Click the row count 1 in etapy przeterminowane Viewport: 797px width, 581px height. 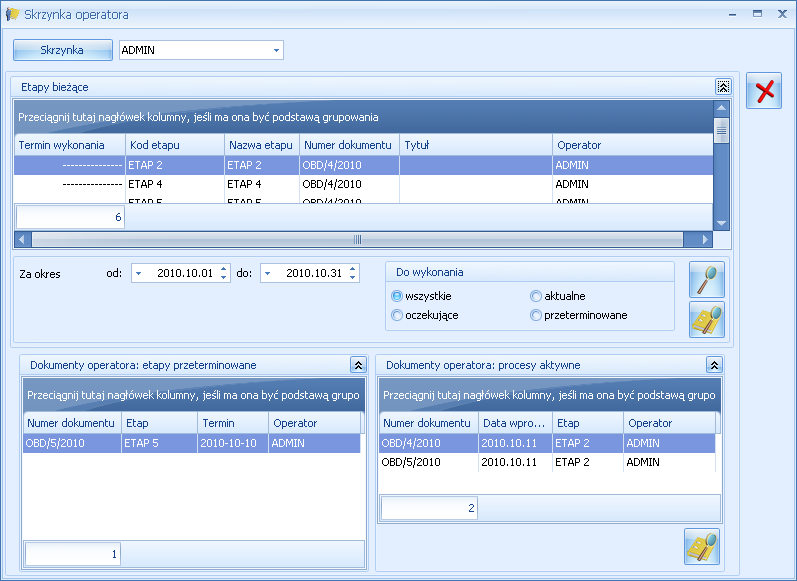72,554
